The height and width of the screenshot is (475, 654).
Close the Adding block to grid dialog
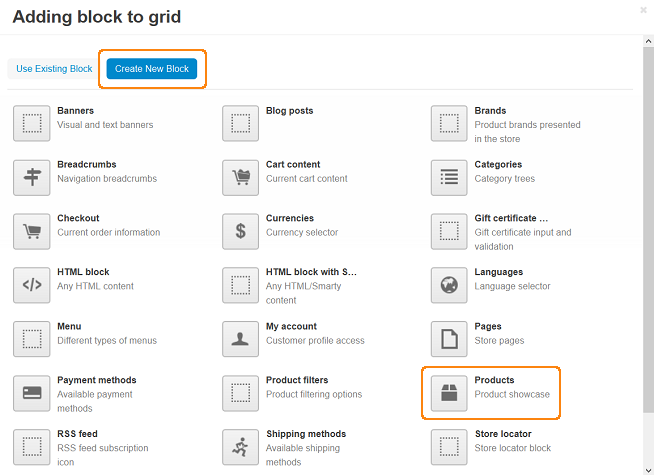click(x=644, y=10)
